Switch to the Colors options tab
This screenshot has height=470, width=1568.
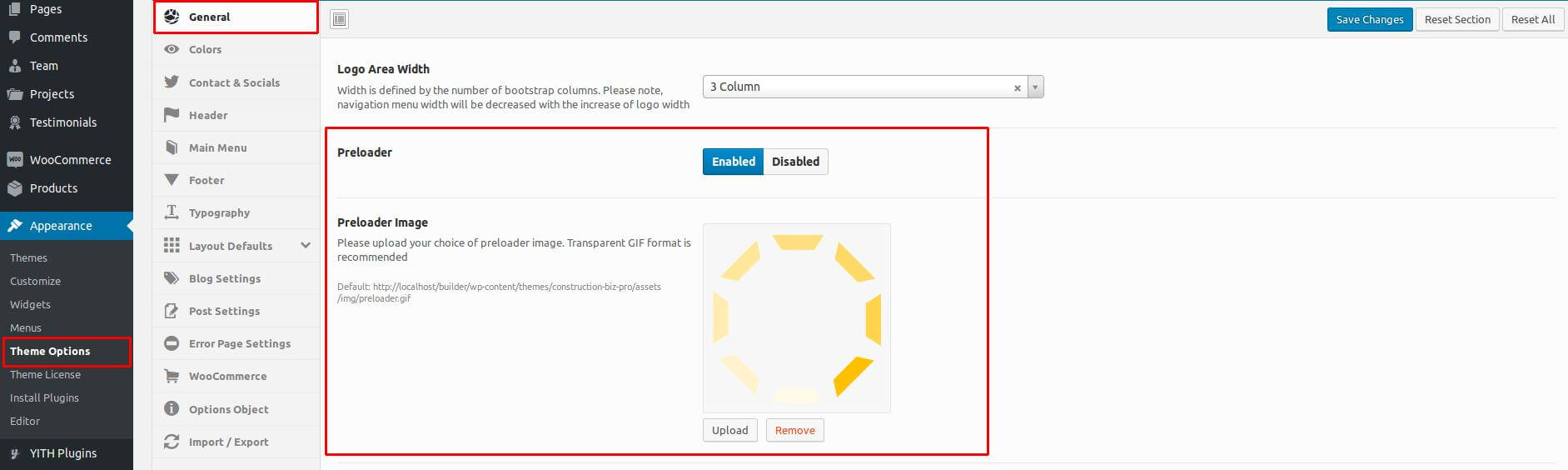236,49
